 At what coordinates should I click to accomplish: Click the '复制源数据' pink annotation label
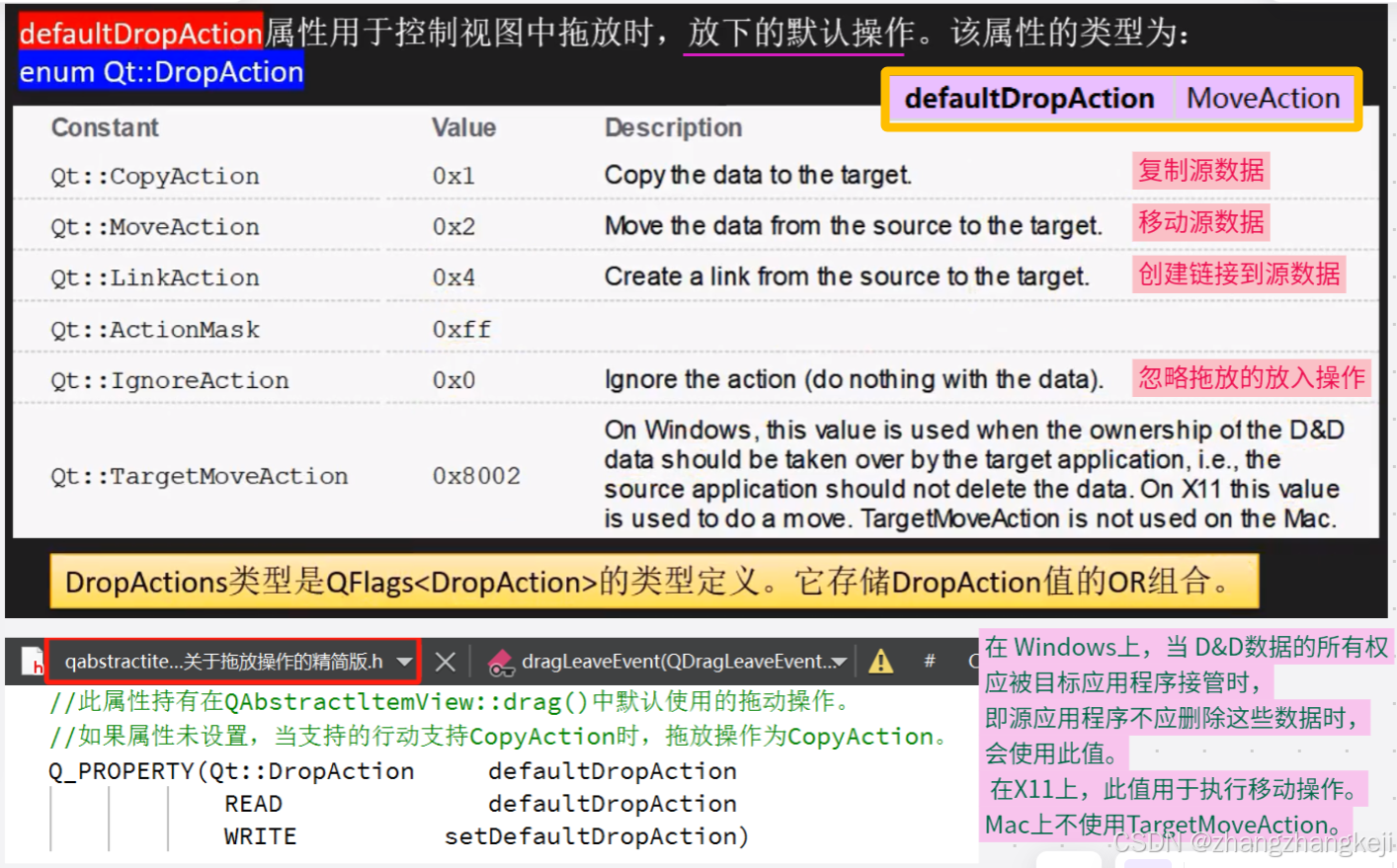[x=1200, y=170]
